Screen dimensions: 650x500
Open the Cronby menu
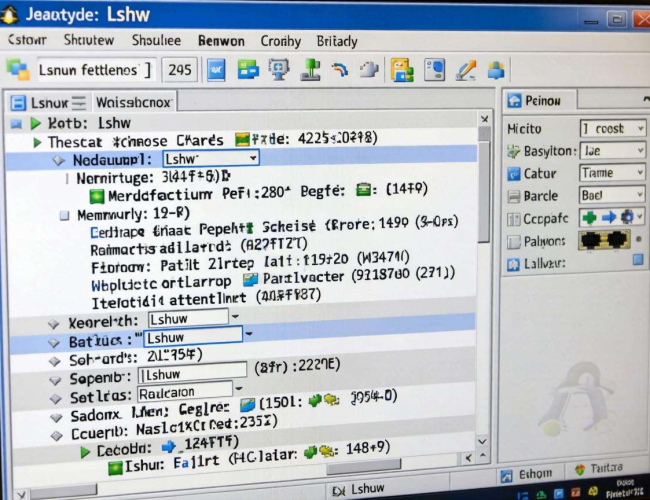(x=281, y=41)
